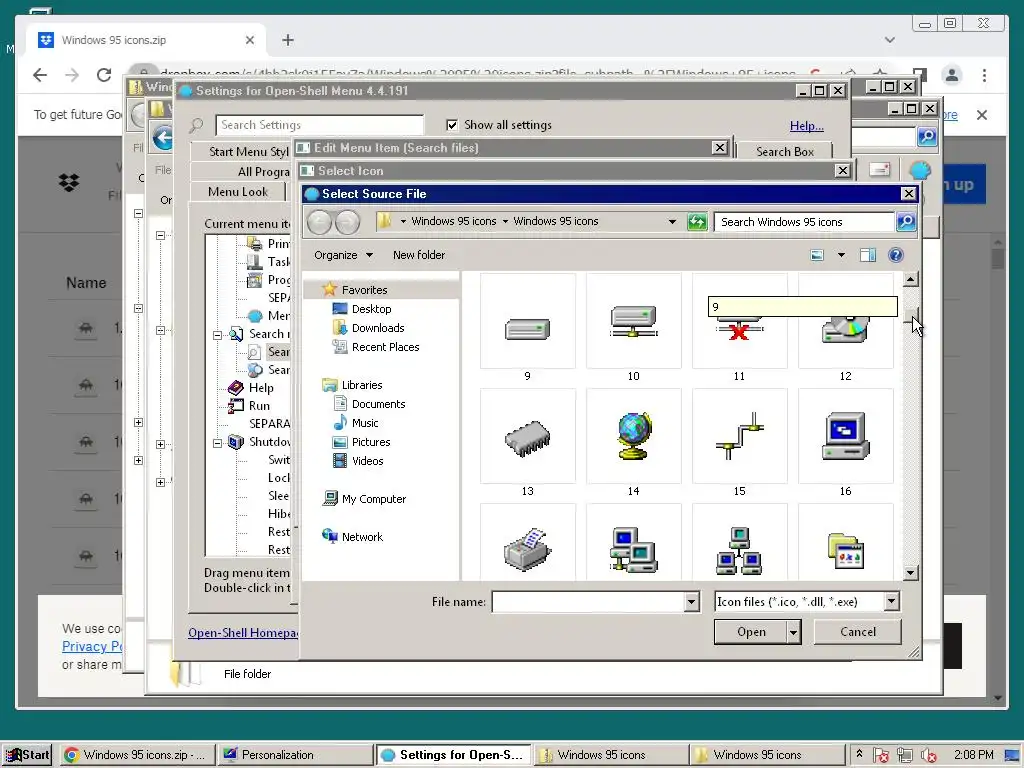1024x768 pixels.
Task: Click the change view icon
Action: tap(817, 255)
